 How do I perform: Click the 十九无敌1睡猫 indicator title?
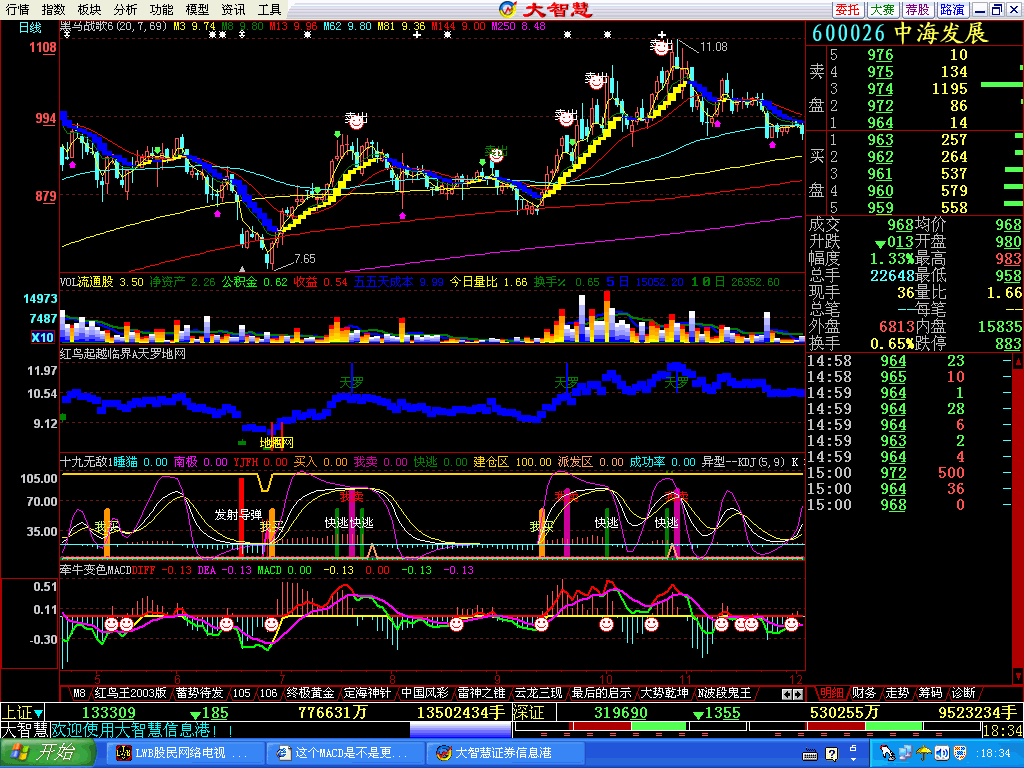click(99, 462)
